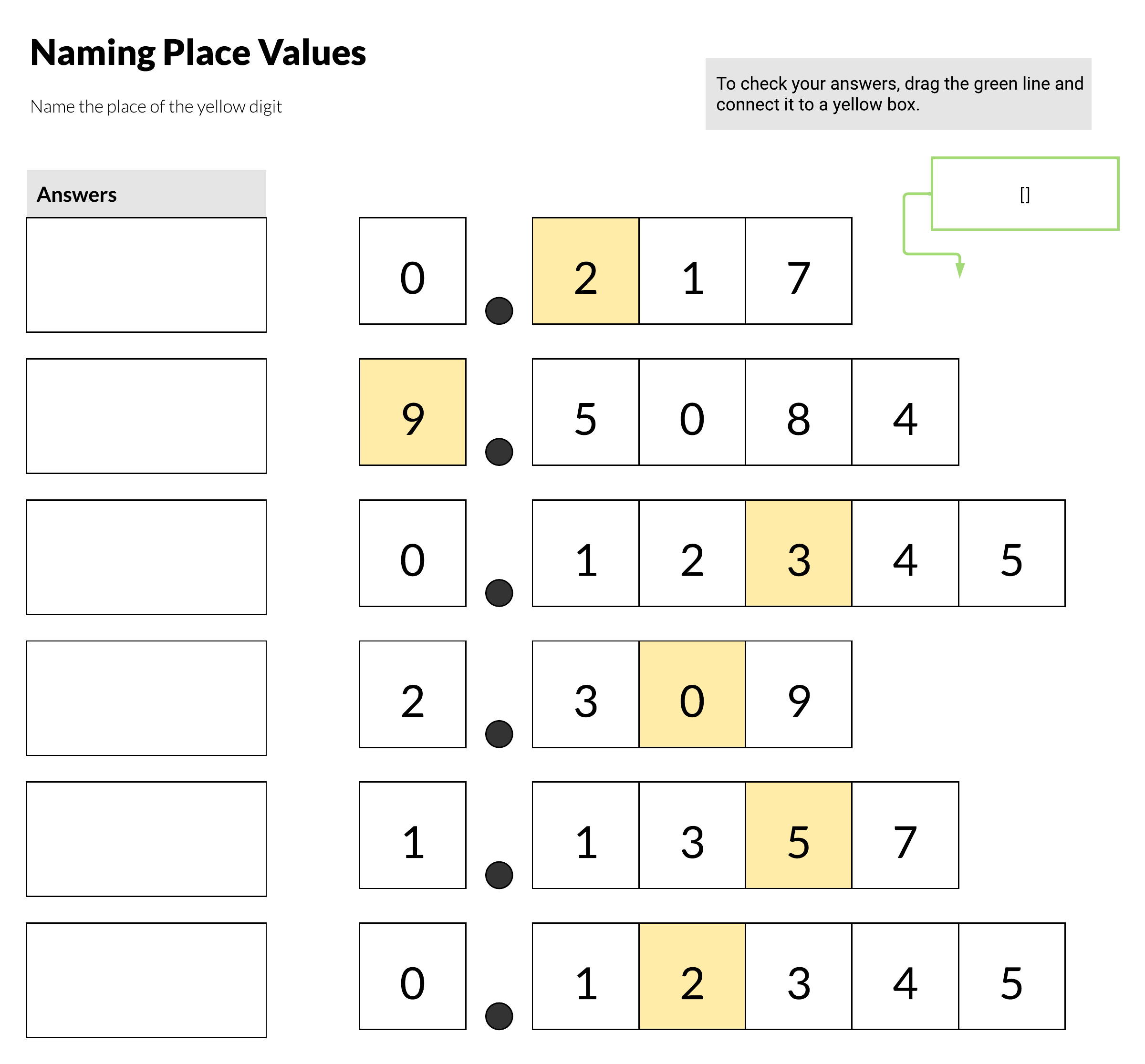Image resolution: width=1145 pixels, height=1064 pixels.
Task: Click the decimal point dot in 9.5084 row
Action: (499, 452)
